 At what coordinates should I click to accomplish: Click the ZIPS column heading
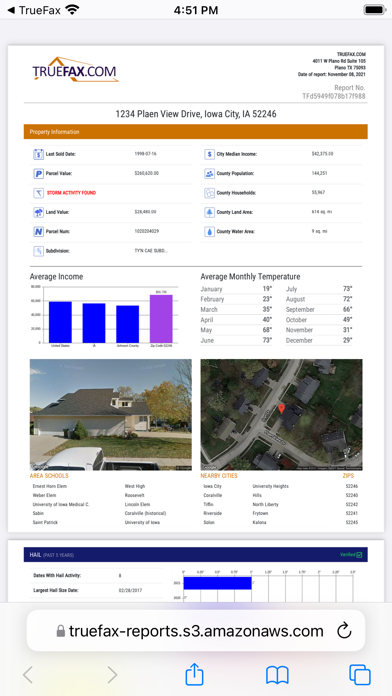pyautogui.click(x=348, y=476)
